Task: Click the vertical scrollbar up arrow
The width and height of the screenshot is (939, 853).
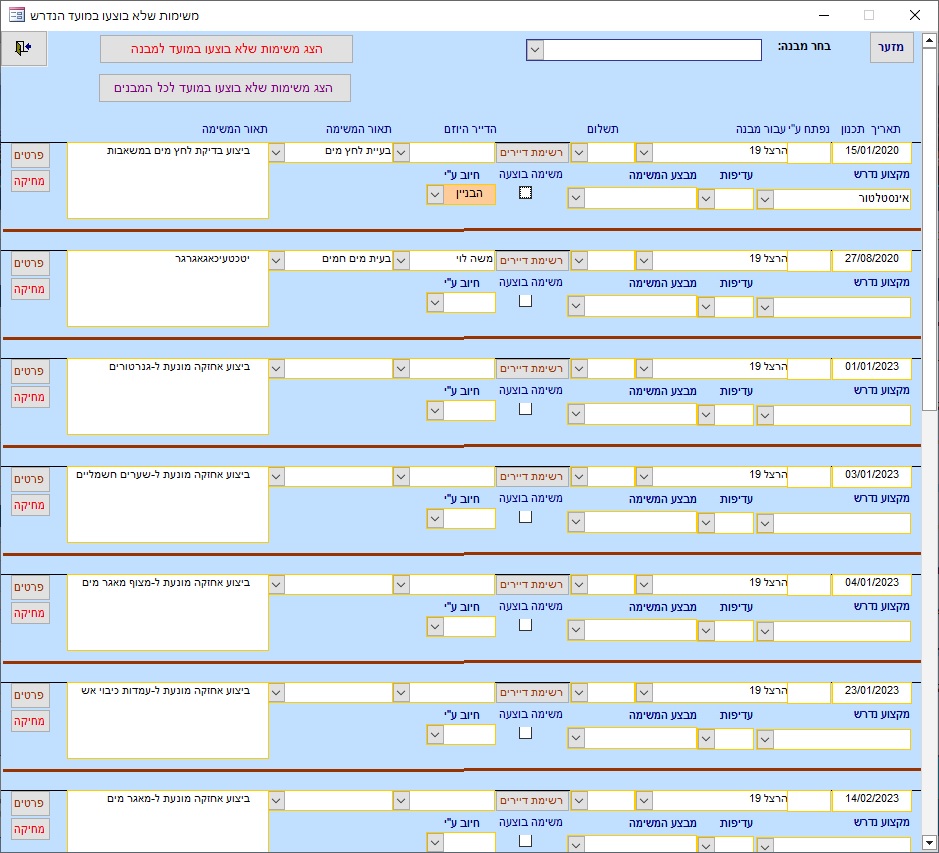Action: pos(929,41)
